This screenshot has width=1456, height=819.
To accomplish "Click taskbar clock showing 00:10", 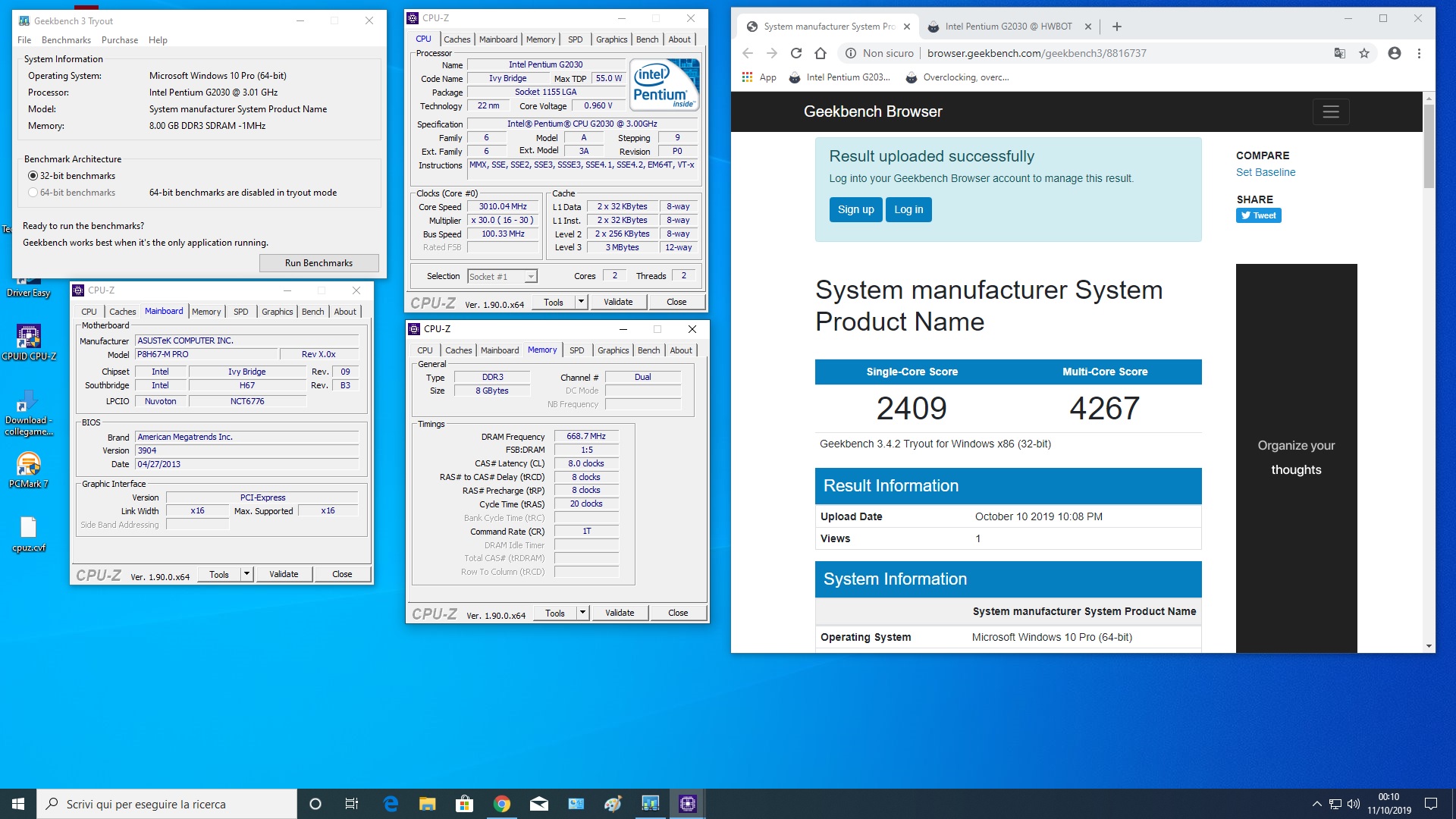I will click(1389, 804).
